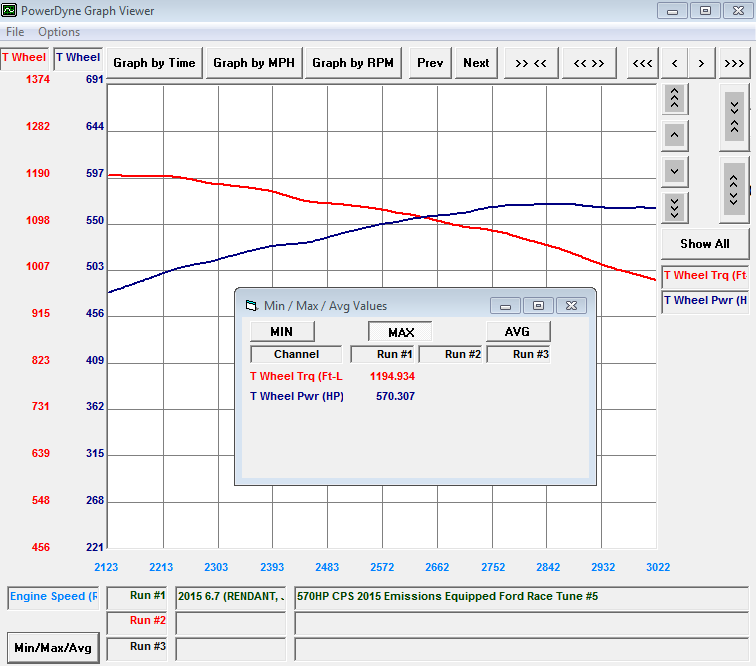Click the single '<' scroll left button
This screenshot has height=666, width=756.
[x=675, y=63]
